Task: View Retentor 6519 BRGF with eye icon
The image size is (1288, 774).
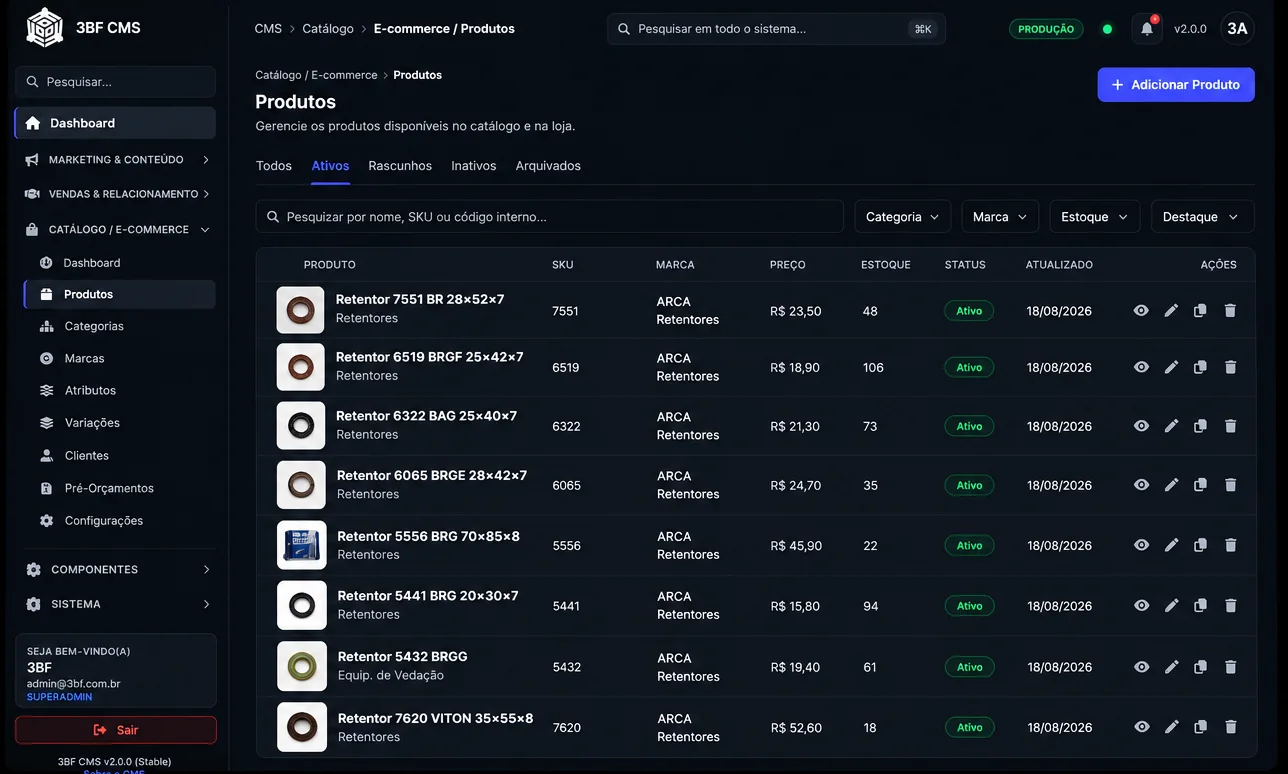Action: pyautogui.click(x=1141, y=367)
